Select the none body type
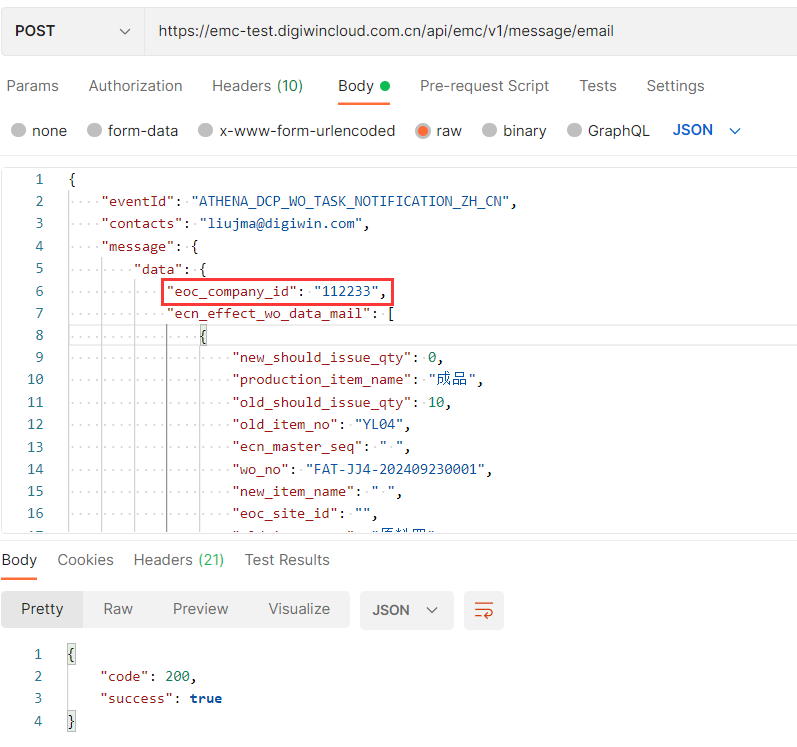 point(39,131)
